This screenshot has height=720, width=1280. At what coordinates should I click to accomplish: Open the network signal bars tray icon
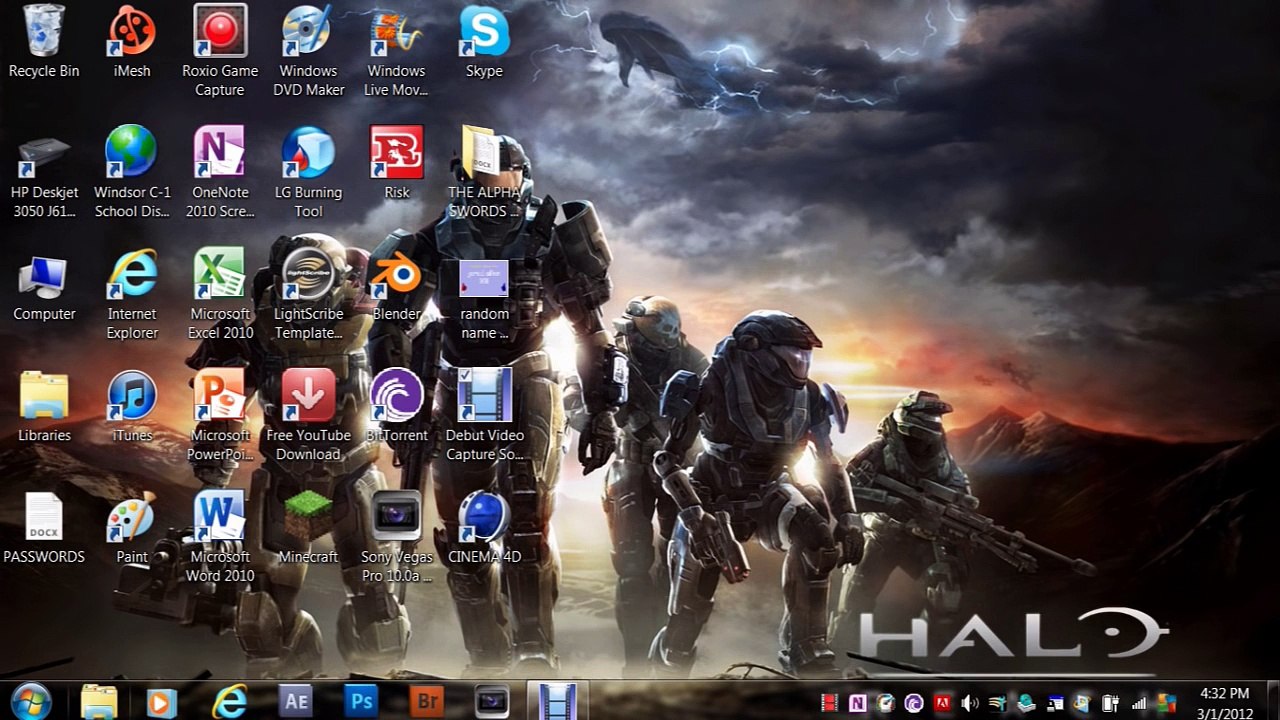pos(1138,703)
